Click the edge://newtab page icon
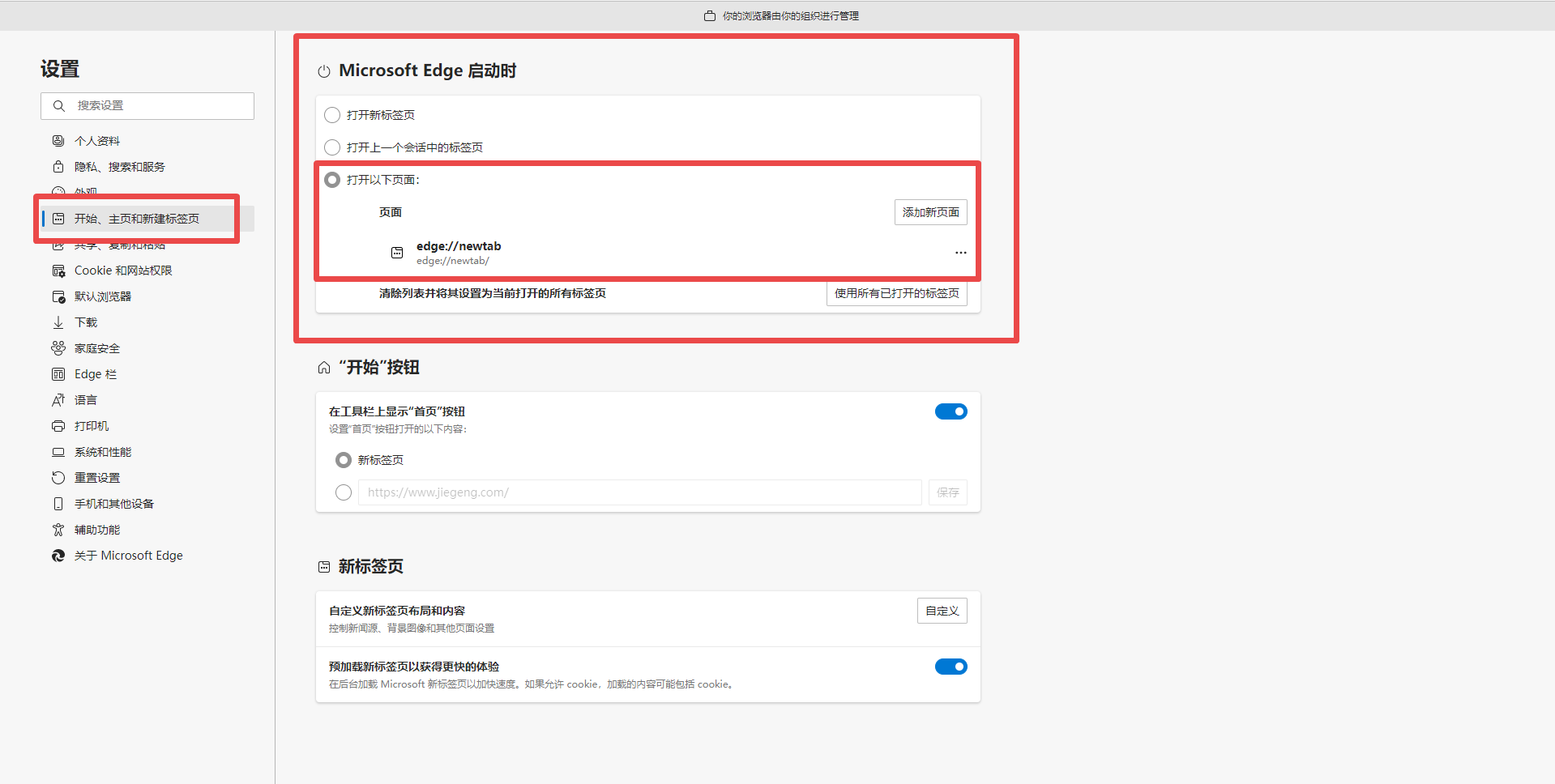The width and height of the screenshot is (1555, 784). [x=397, y=253]
